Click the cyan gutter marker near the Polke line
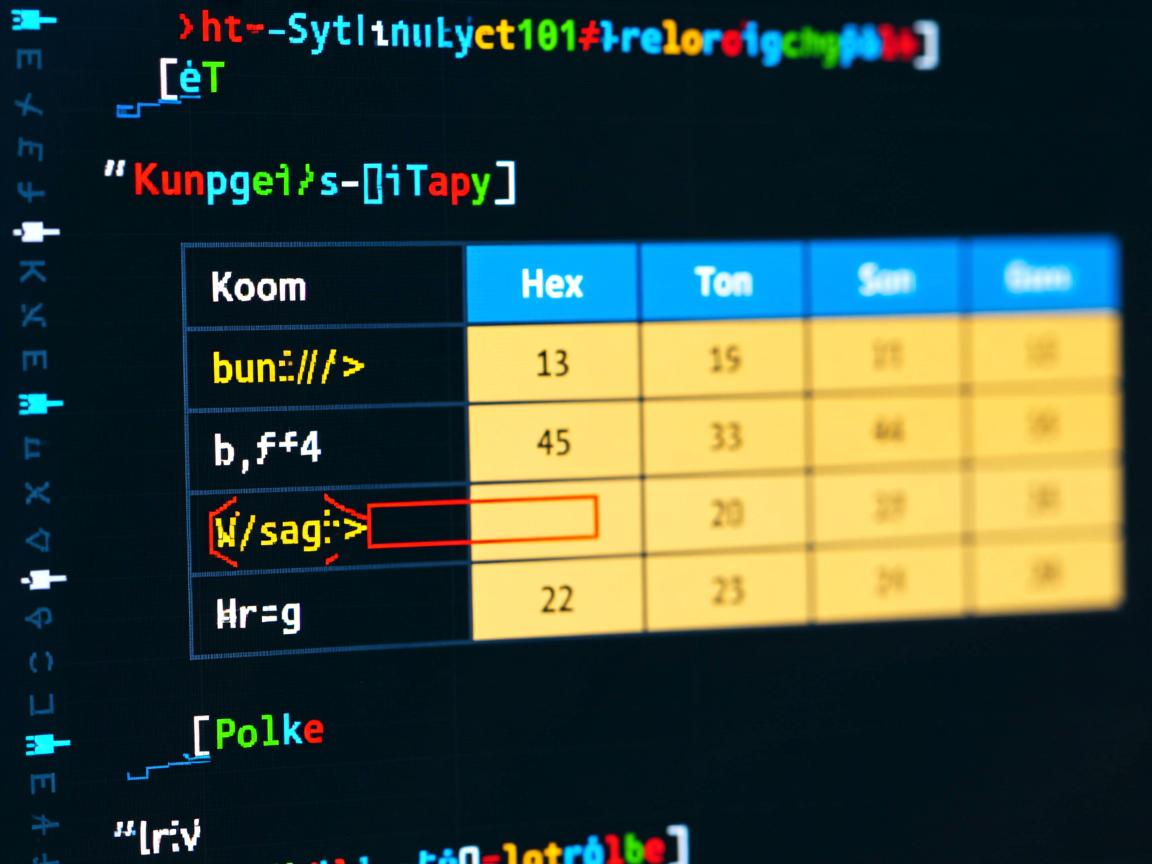1152x864 pixels. click(x=44, y=744)
